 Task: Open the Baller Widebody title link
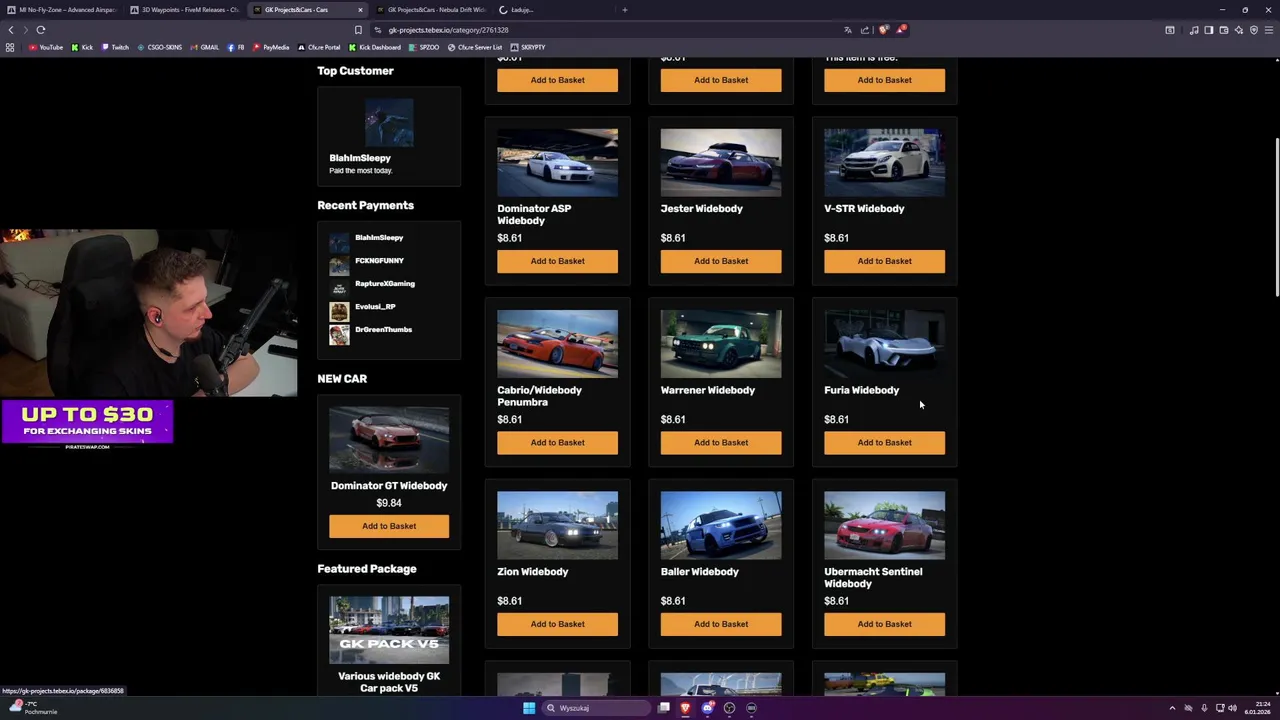[700, 572]
